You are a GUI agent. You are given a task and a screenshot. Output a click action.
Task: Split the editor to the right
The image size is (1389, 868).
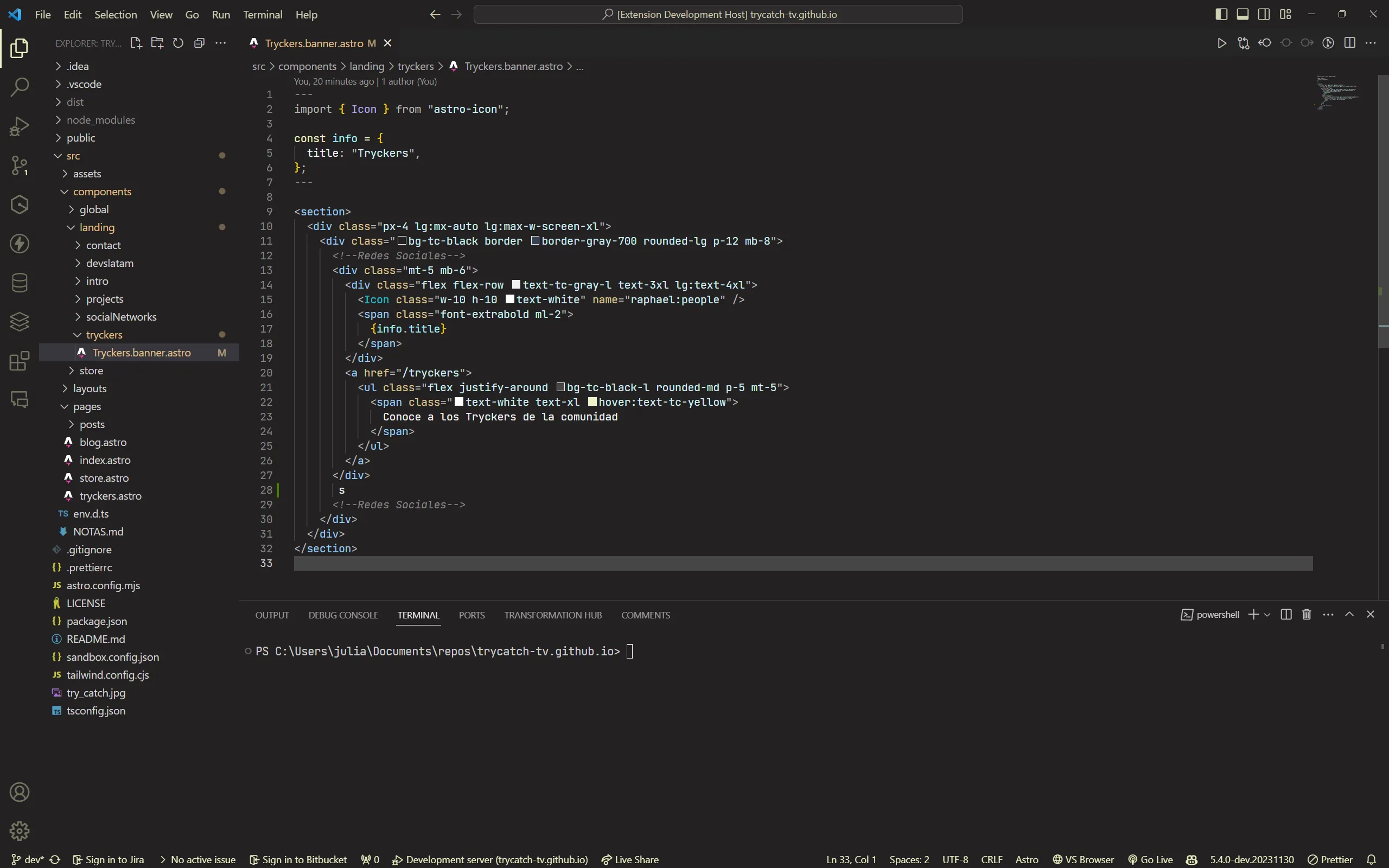[1349, 43]
